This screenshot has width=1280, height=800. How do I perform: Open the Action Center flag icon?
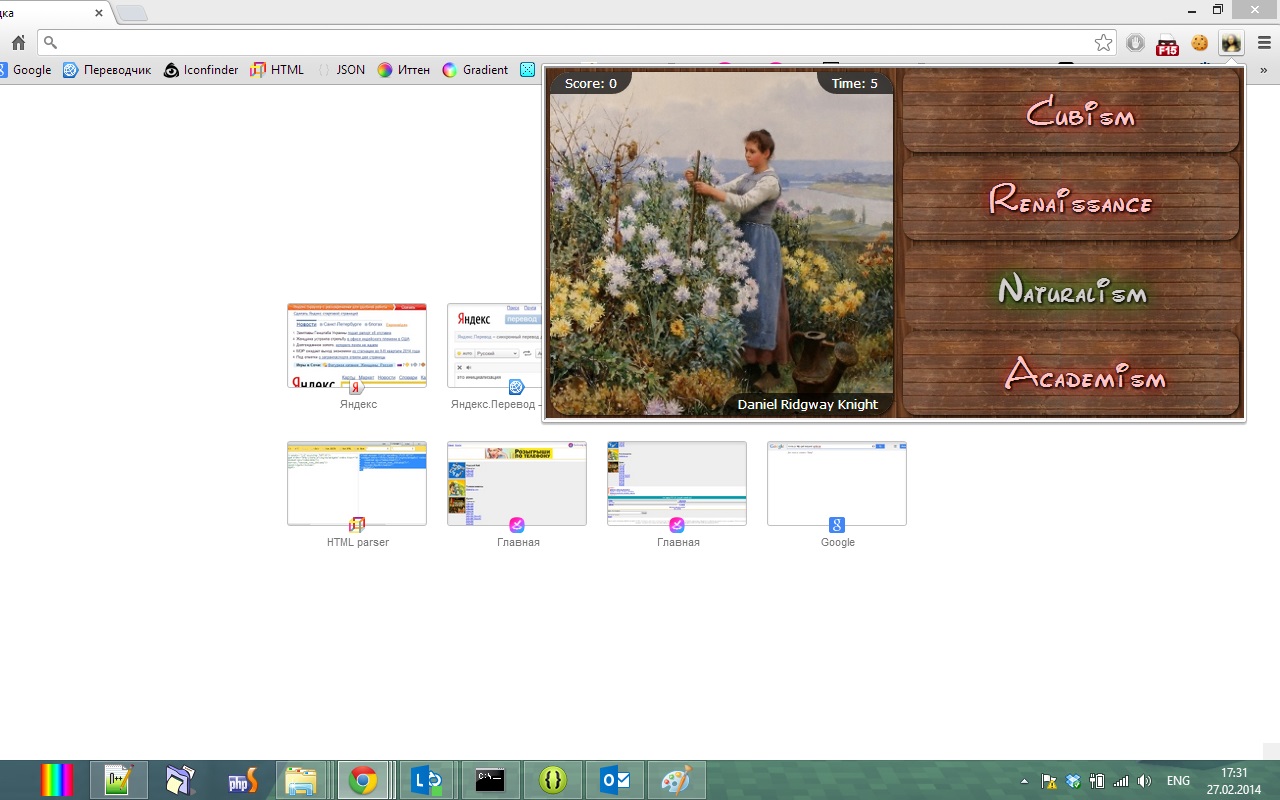[1049, 781]
